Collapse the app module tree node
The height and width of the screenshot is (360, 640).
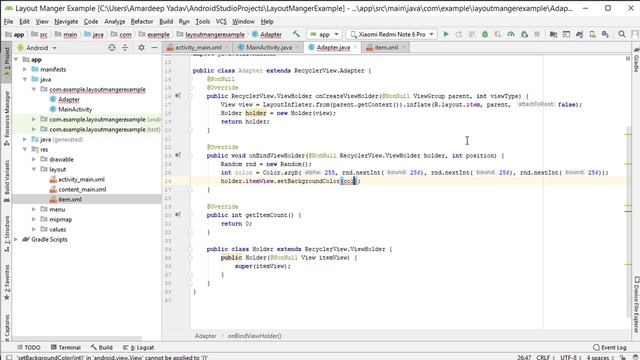point(16,60)
